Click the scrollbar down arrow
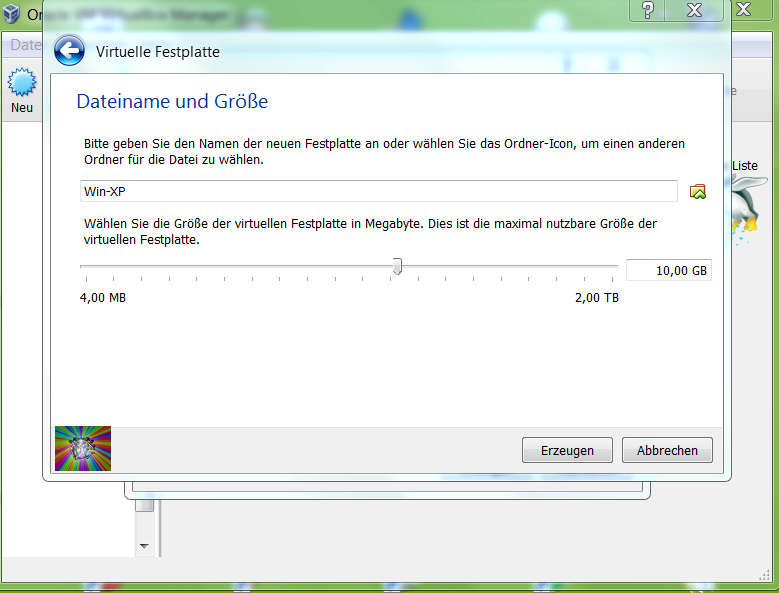 (144, 546)
